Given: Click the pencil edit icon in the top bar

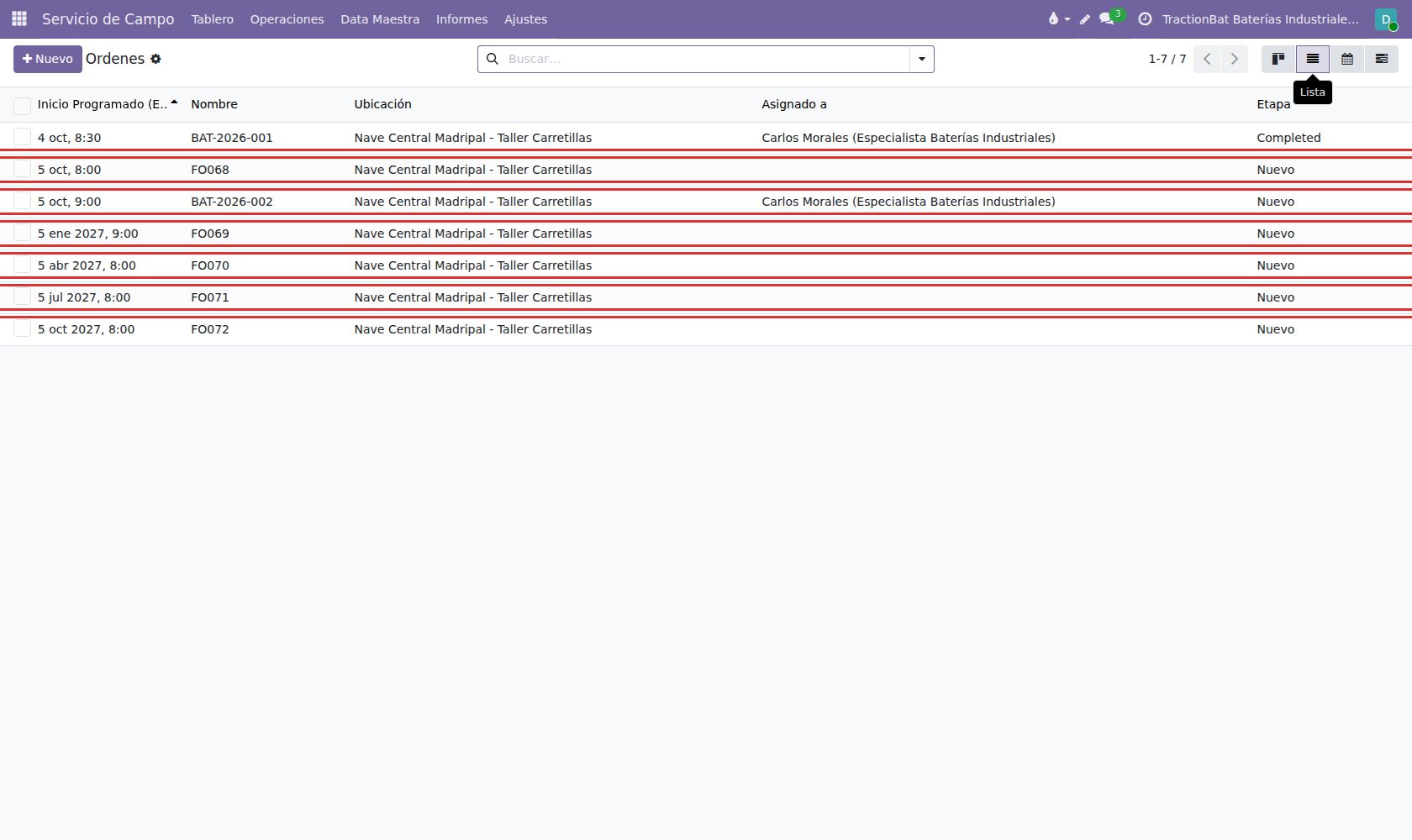Looking at the screenshot, I should click(x=1085, y=19).
